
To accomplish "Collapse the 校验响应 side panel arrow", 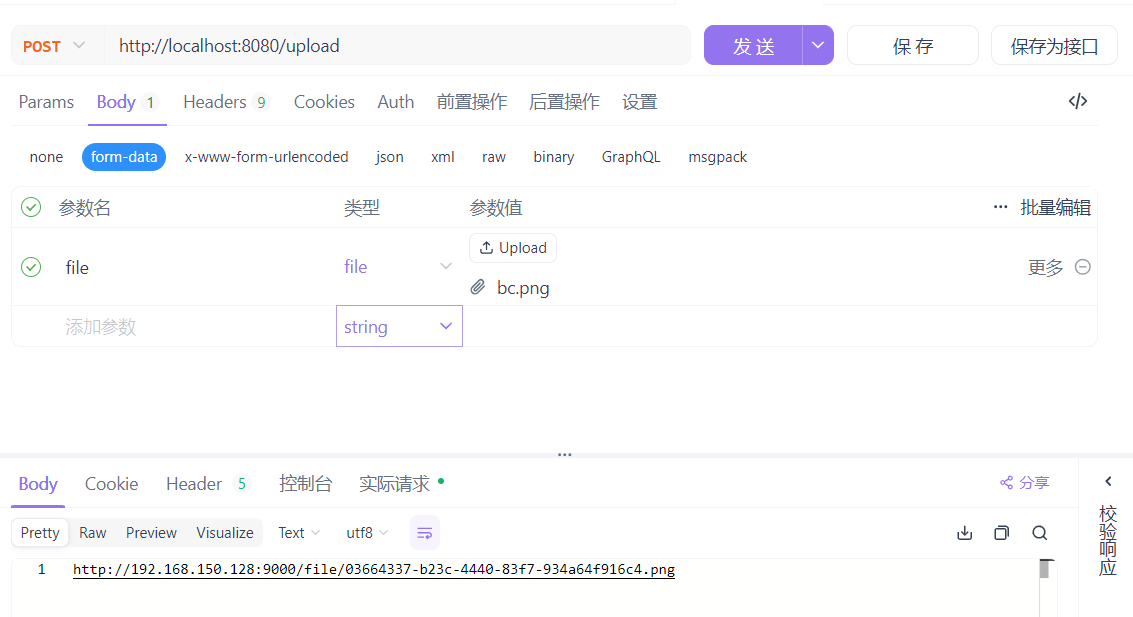I will 1107,482.
